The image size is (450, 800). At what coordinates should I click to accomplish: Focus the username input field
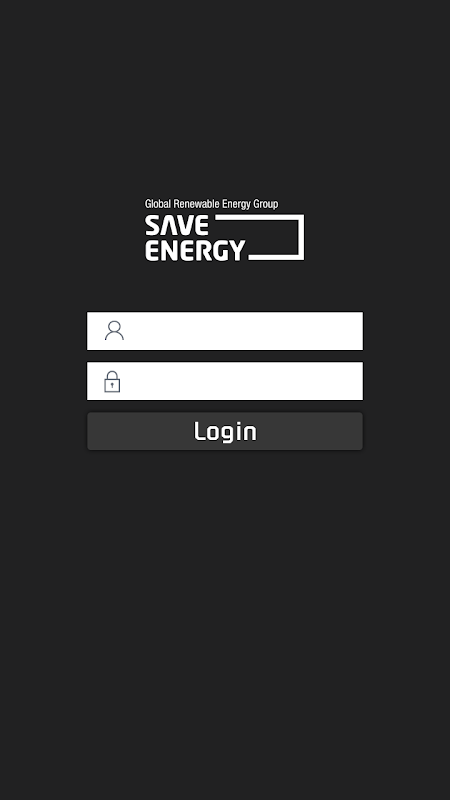(225, 331)
